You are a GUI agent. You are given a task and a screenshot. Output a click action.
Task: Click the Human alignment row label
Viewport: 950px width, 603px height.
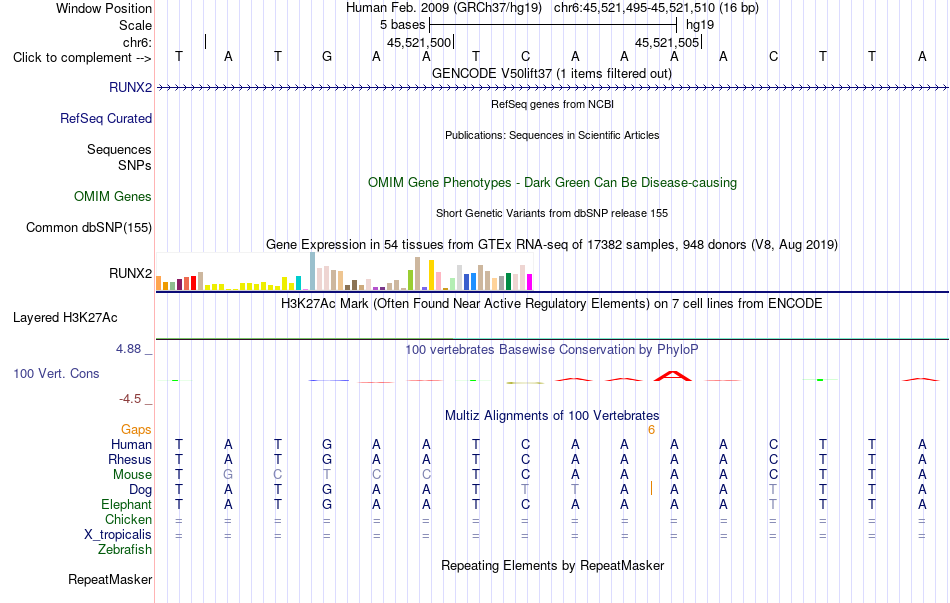(131, 444)
